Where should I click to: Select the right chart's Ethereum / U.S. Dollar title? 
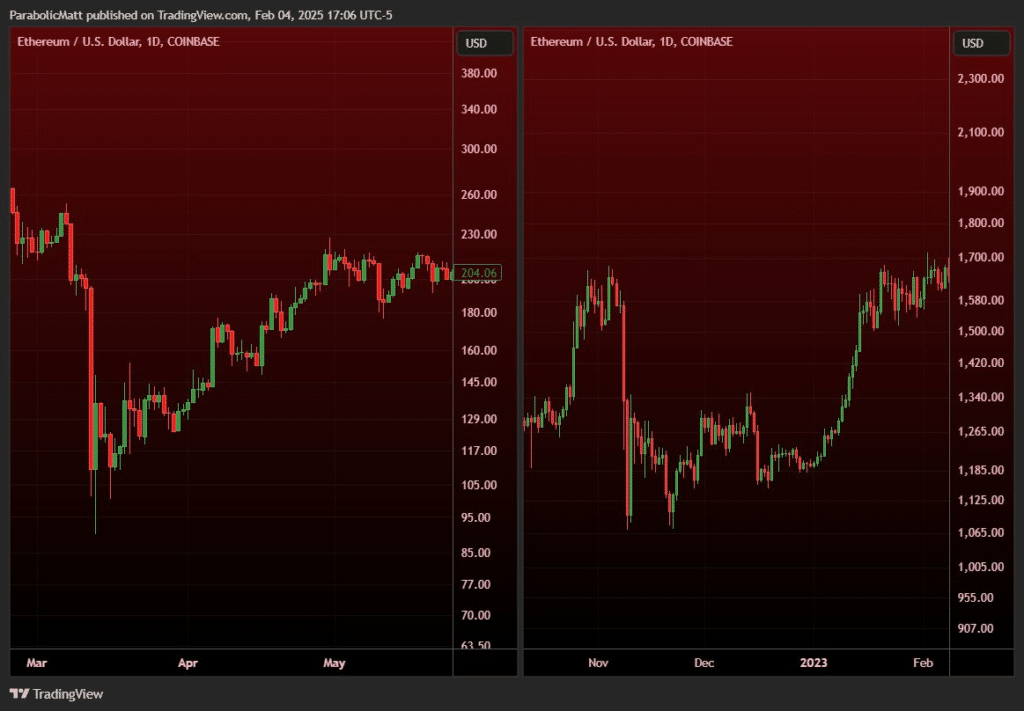(631, 42)
